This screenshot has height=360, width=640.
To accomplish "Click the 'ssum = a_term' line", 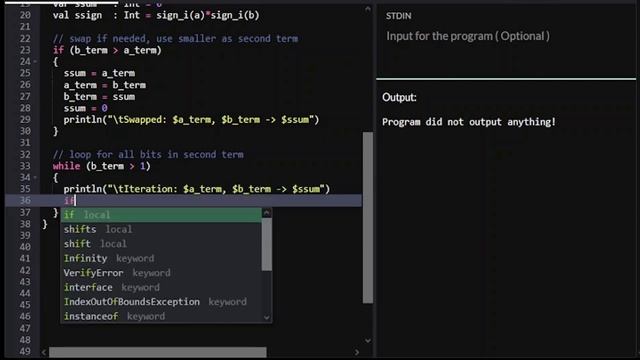I will (99, 73).
